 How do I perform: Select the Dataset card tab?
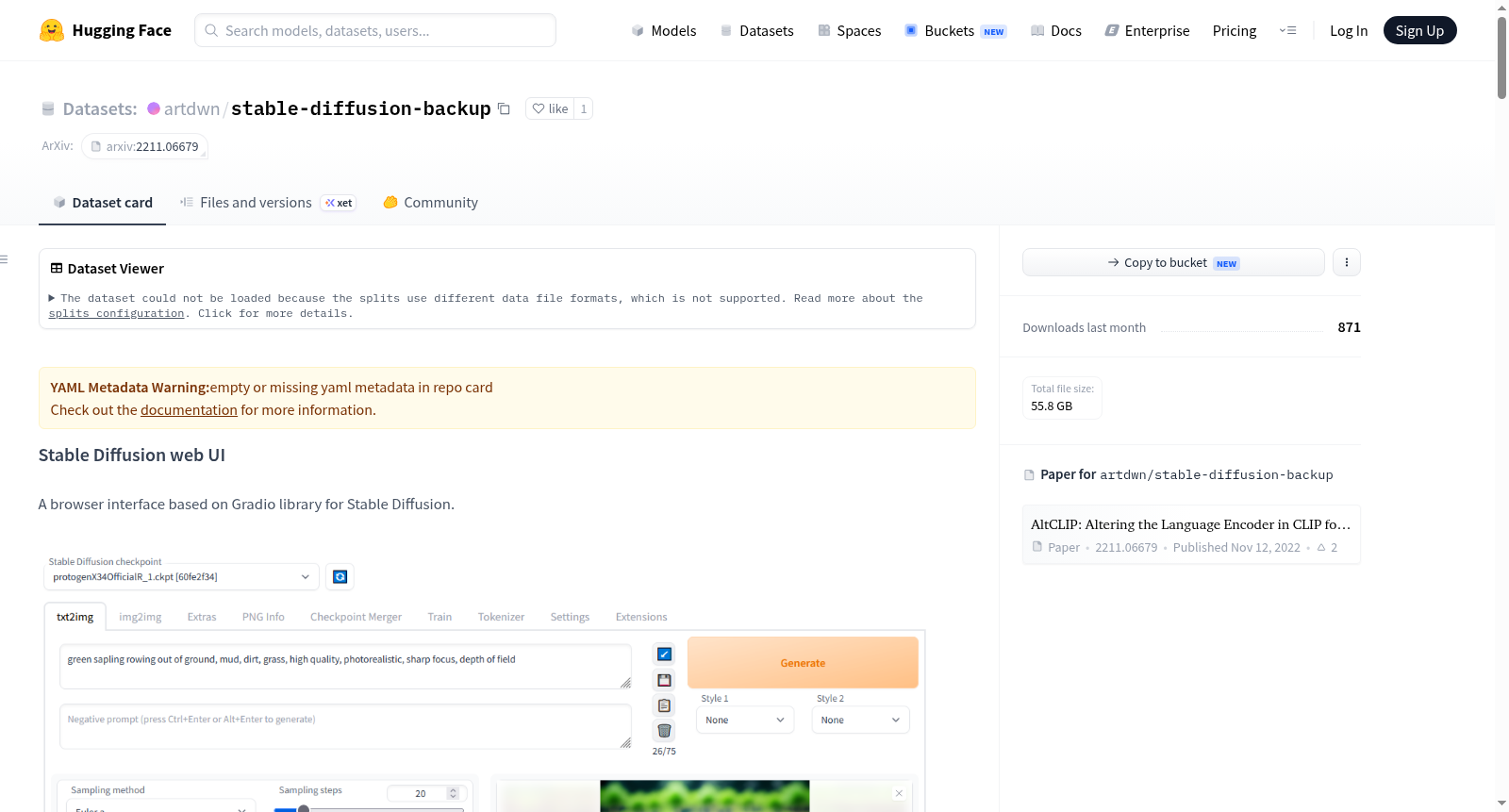pos(103,203)
